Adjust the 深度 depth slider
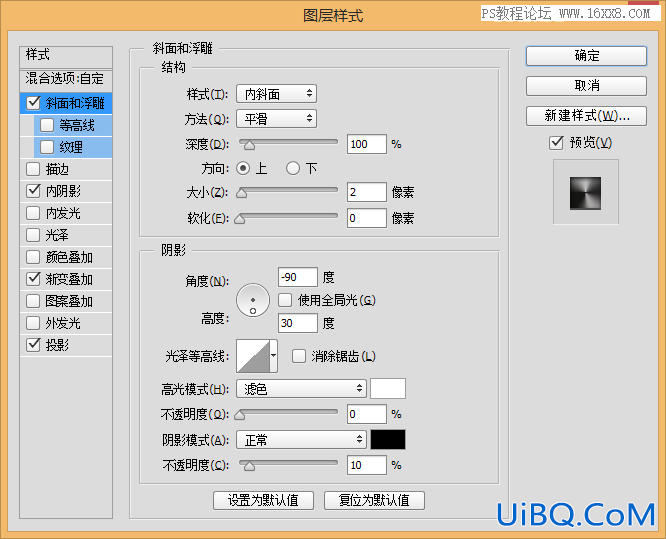666x539 pixels. (249, 145)
